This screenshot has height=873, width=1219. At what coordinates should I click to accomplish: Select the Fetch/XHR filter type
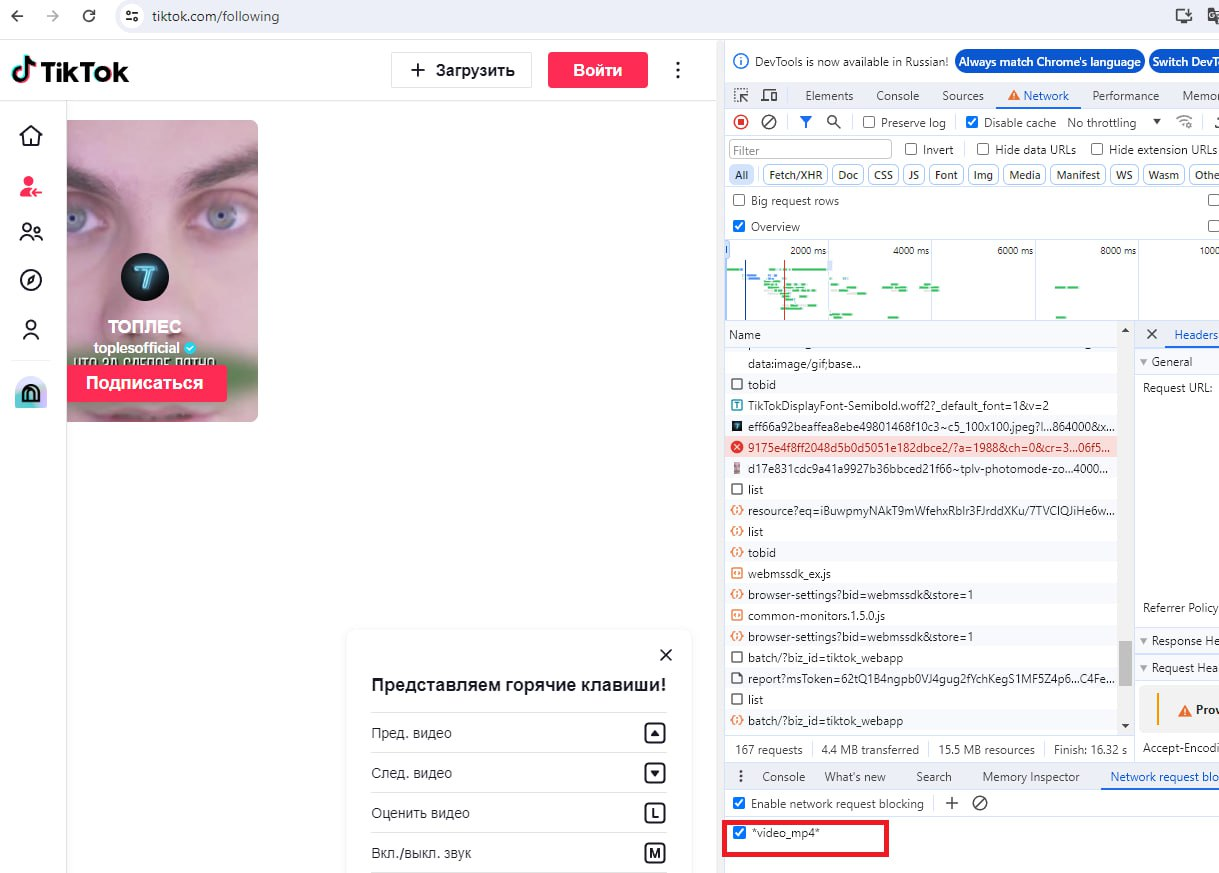coord(795,175)
